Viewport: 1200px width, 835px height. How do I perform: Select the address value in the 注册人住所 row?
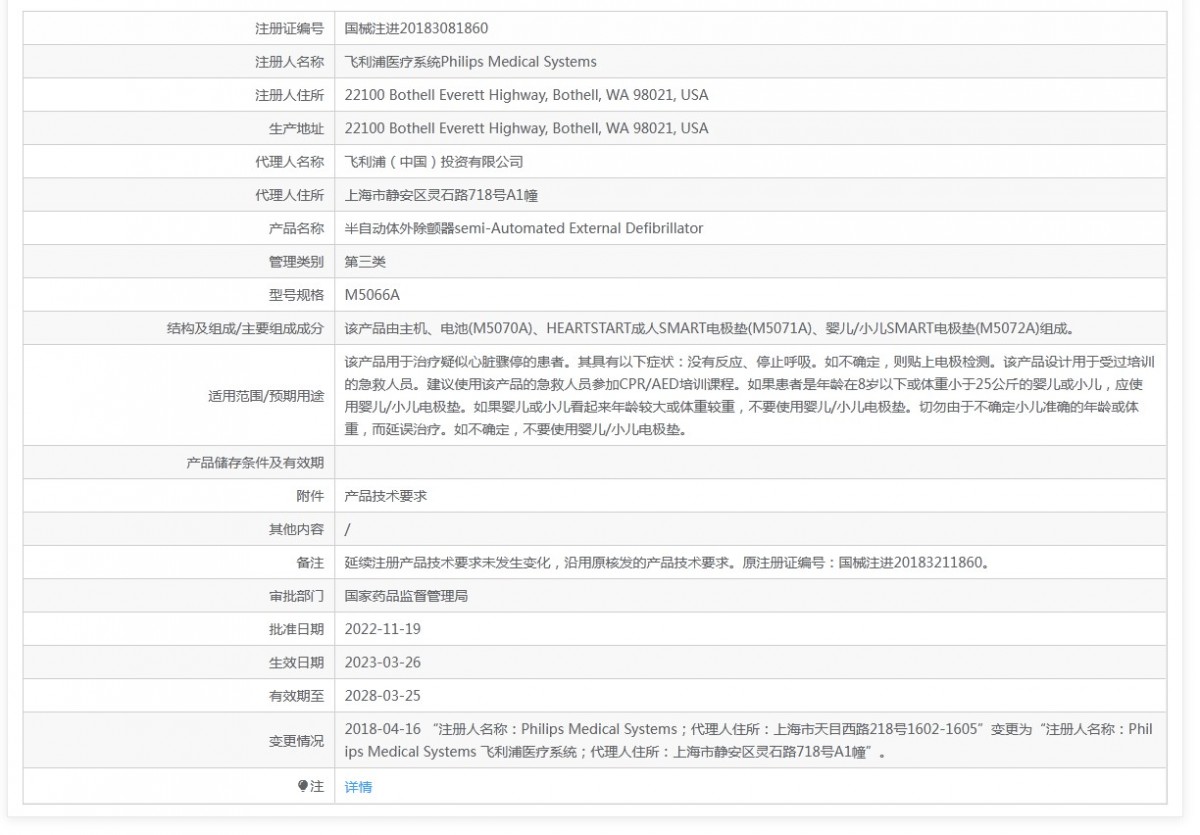pos(526,95)
